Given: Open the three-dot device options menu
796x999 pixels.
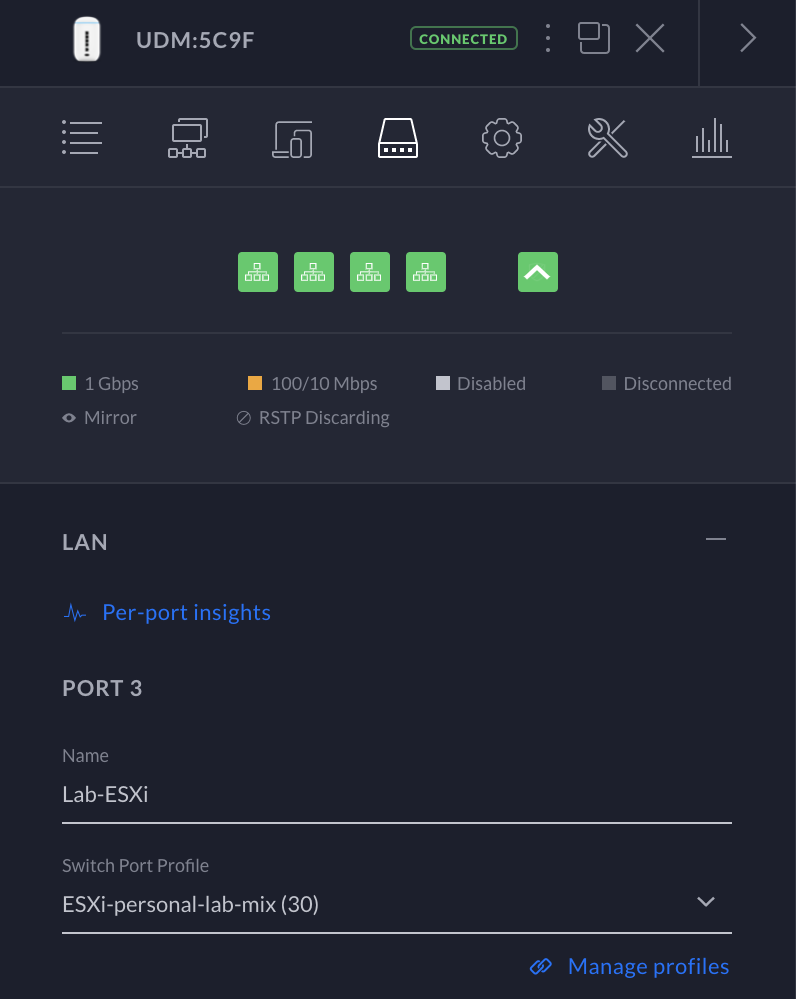Looking at the screenshot, I should (548, 39).
